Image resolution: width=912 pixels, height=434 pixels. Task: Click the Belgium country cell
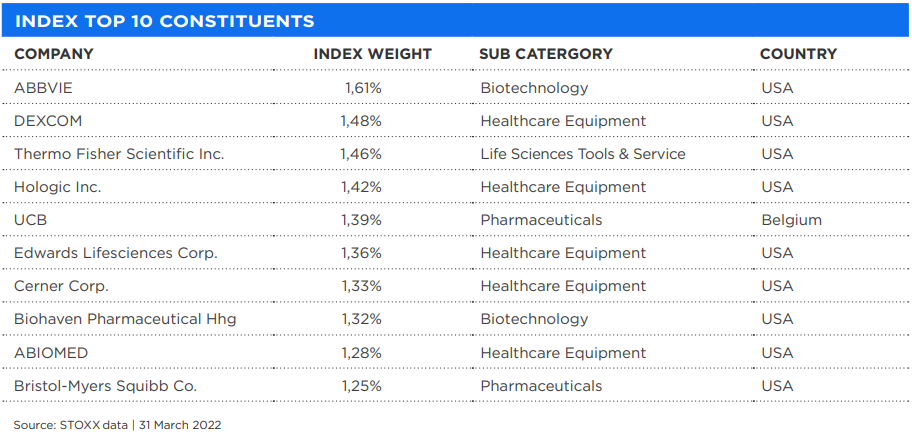pyautogui.click(x=791, y=220)
